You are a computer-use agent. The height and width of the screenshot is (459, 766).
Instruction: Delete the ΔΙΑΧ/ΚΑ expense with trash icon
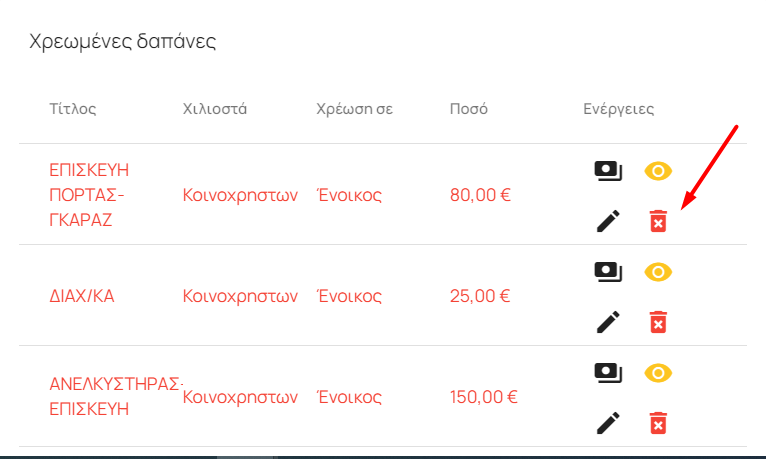pyautogui.click(x=658, y=322)
